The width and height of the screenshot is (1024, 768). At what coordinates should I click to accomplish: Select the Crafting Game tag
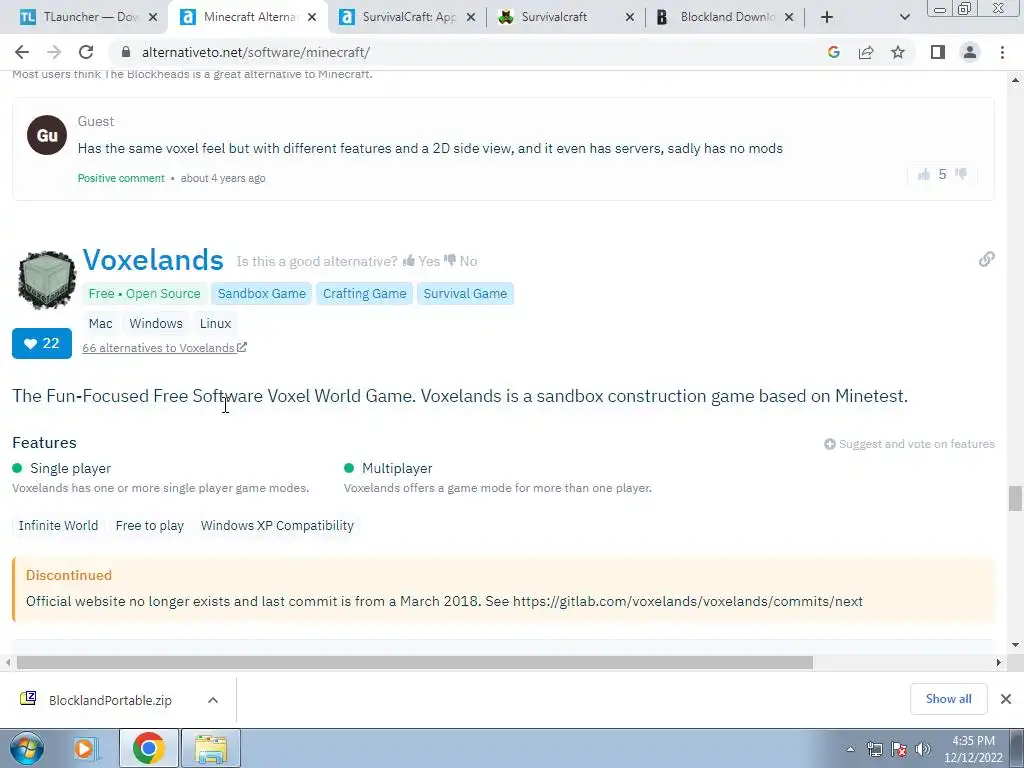click(364, 294)
